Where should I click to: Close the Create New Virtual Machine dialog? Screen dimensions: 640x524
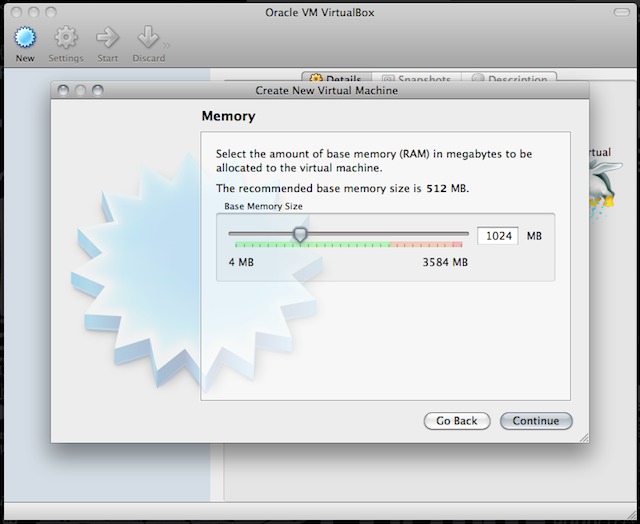(x=63, y=90)
